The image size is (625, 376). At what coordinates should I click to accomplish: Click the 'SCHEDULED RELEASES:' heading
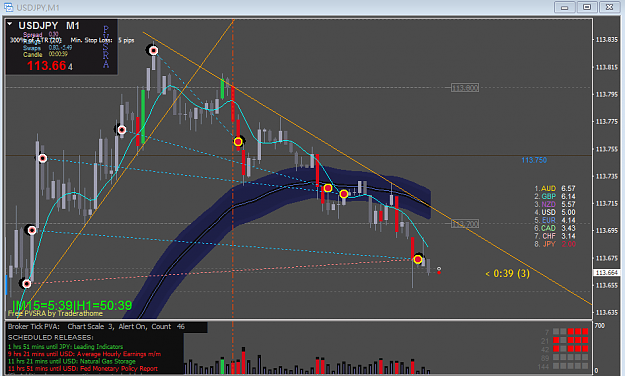pos(50,338)
